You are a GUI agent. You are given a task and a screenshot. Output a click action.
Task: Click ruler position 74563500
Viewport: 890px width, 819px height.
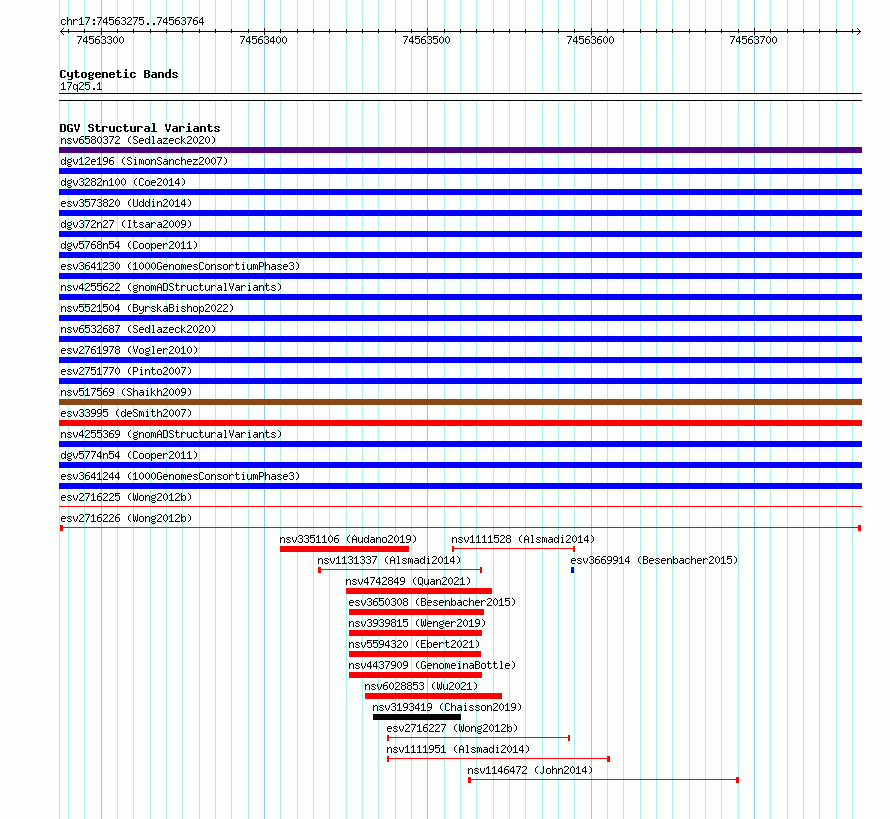tap(426, 40)
